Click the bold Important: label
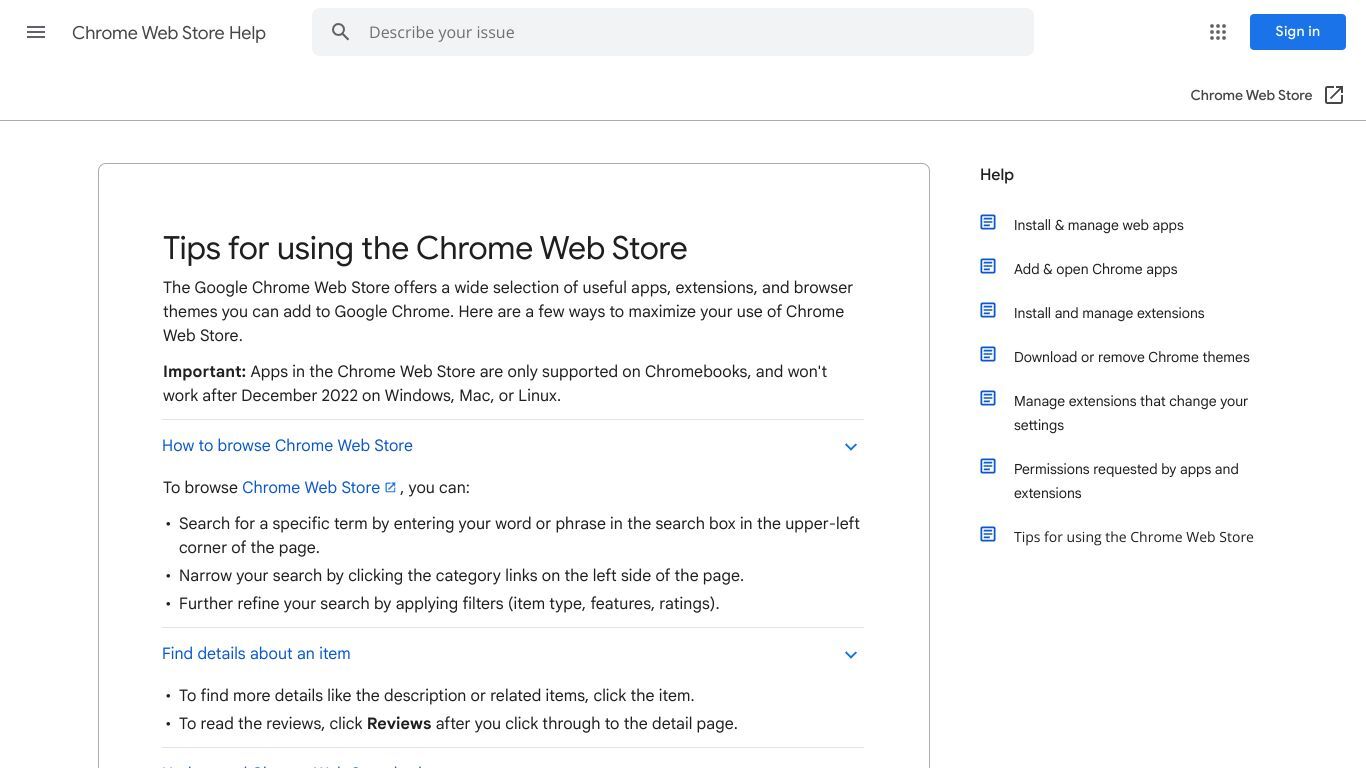1366x768 pixels. (204, 372)
